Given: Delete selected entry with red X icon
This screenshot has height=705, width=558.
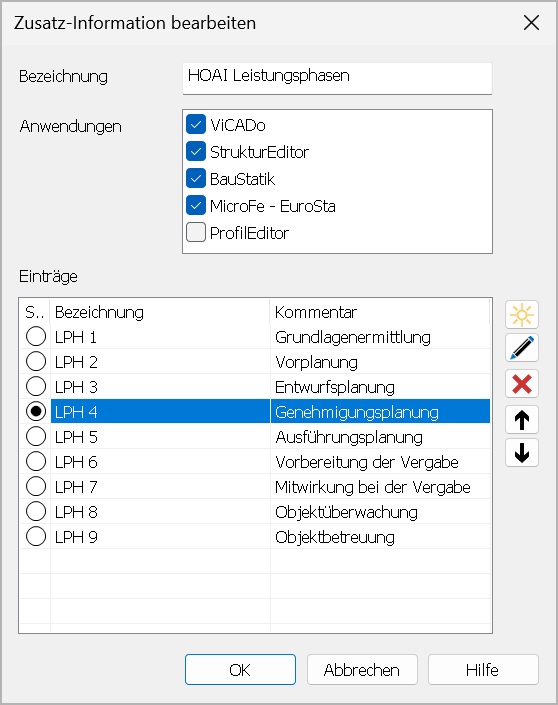Looking at the screenshot, I should pyautogui.click(x=522, y=384).
